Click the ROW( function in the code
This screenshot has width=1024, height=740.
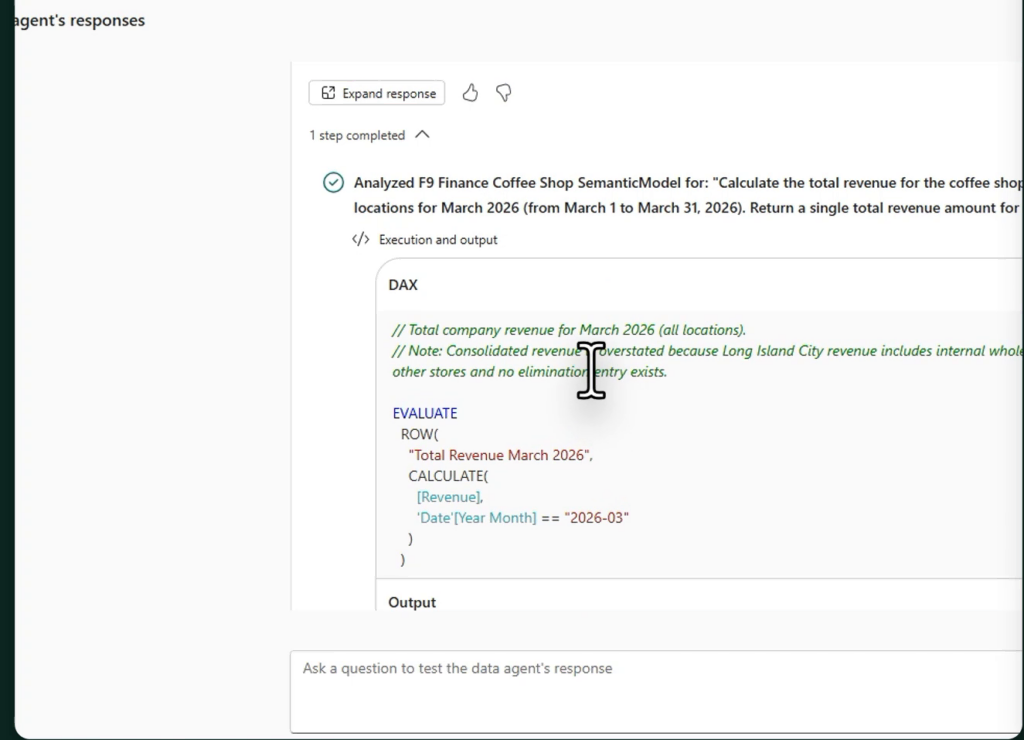(420, 434)
